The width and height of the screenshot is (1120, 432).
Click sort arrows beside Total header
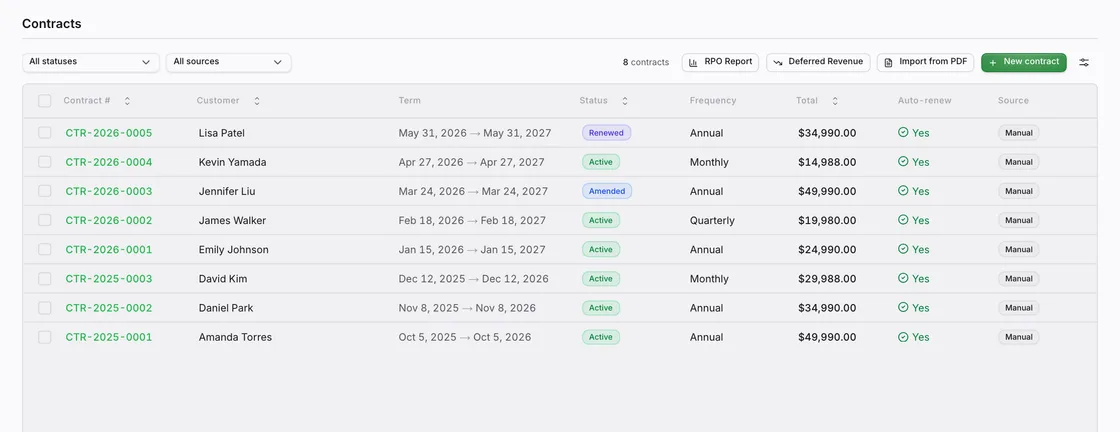click(x=834, y=101)
